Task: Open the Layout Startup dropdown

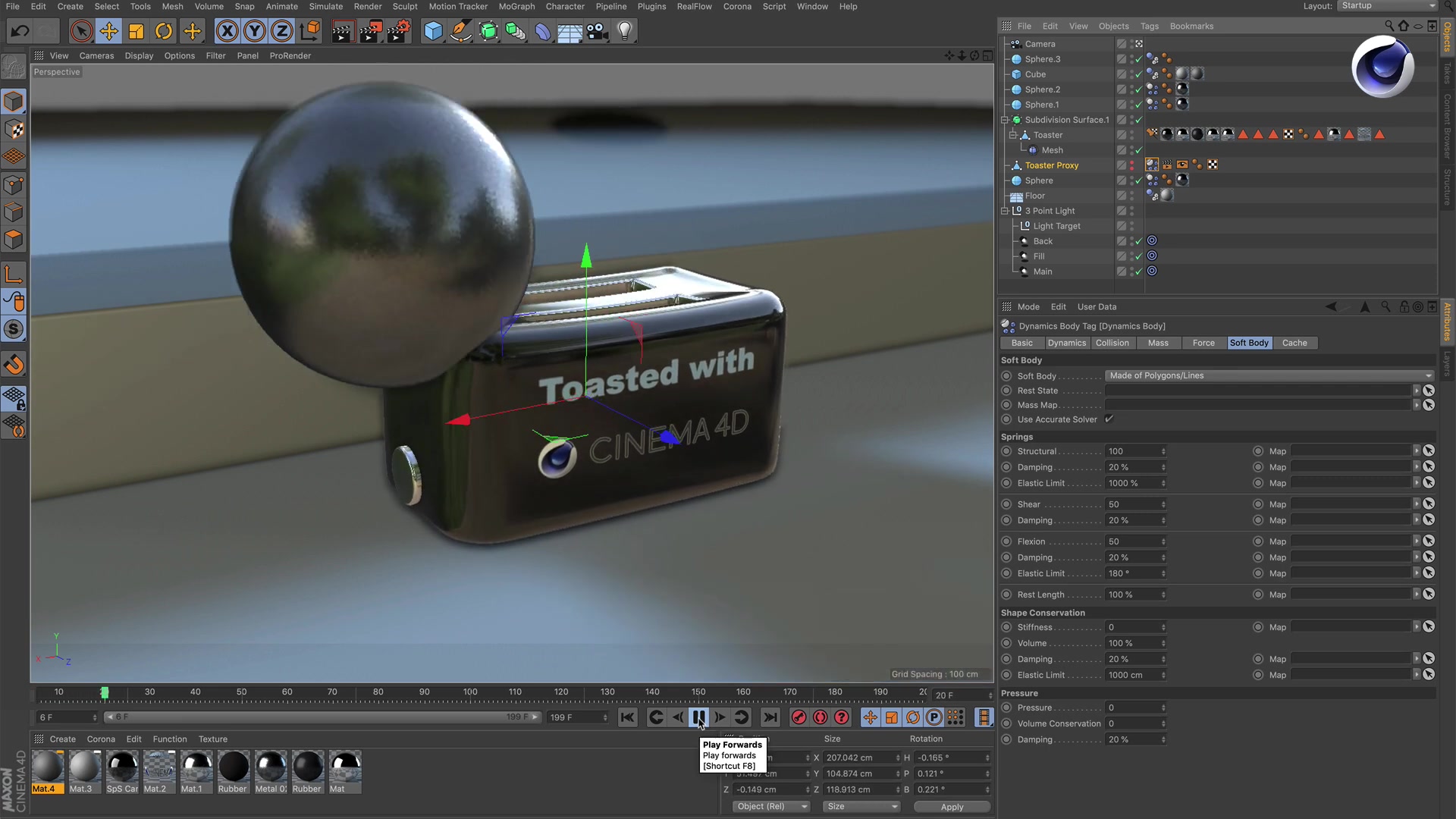Action: point(1387,6)
